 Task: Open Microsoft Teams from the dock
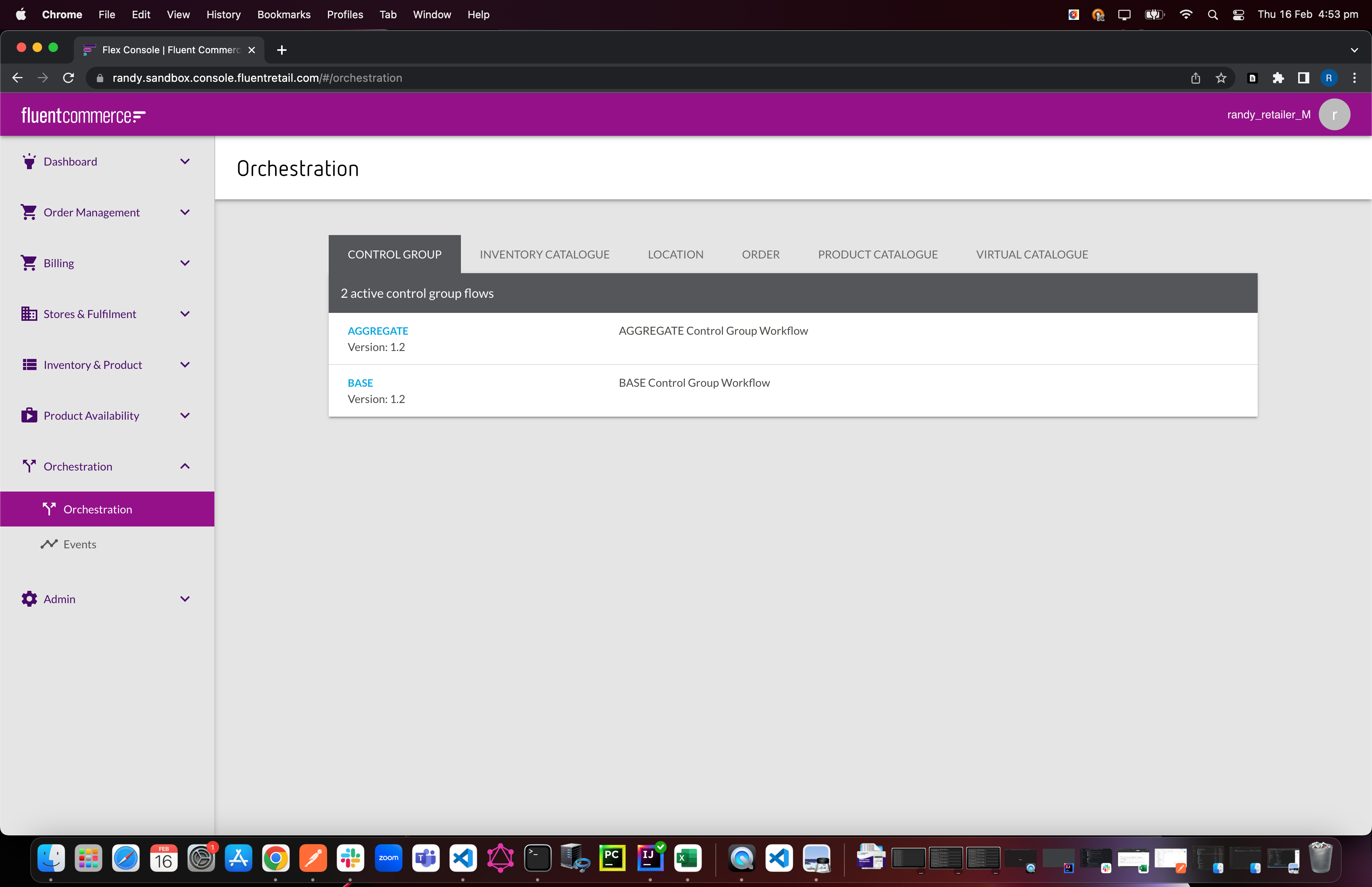[426, 858]
